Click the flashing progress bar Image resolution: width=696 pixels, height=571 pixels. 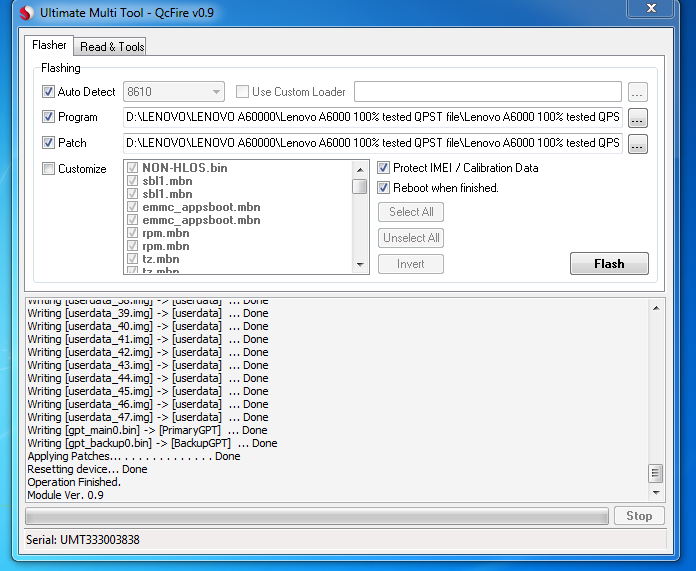pos(317,516)
